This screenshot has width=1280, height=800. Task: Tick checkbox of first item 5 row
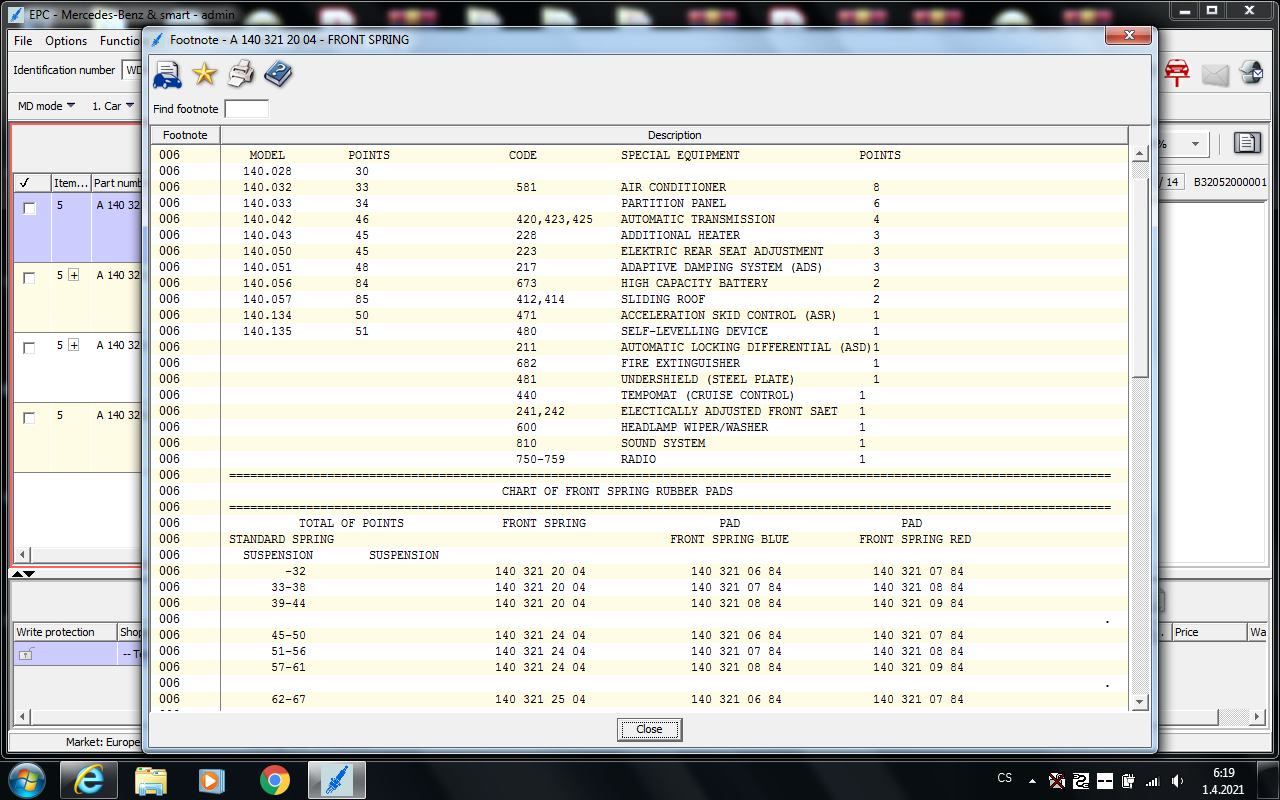(x=30, y=208)
